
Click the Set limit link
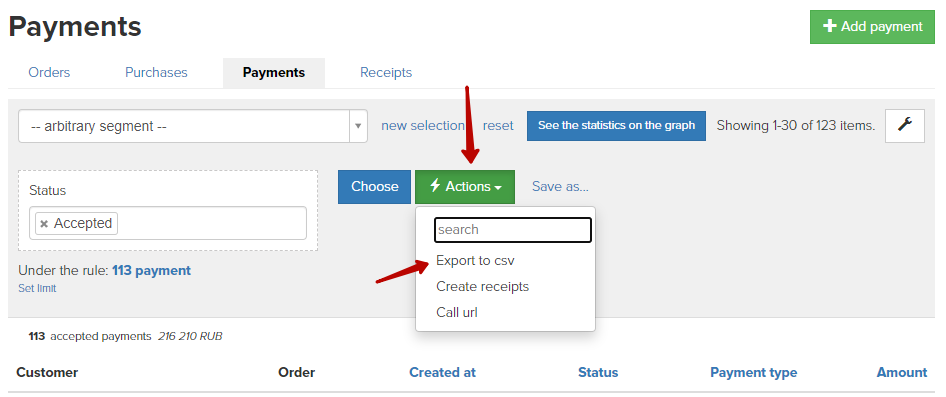[x=37, y=288]
